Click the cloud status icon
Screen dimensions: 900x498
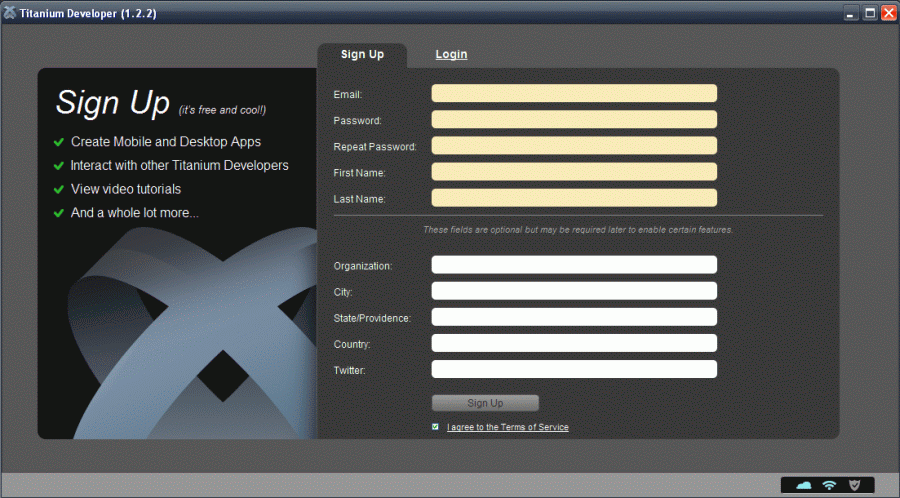803,485
